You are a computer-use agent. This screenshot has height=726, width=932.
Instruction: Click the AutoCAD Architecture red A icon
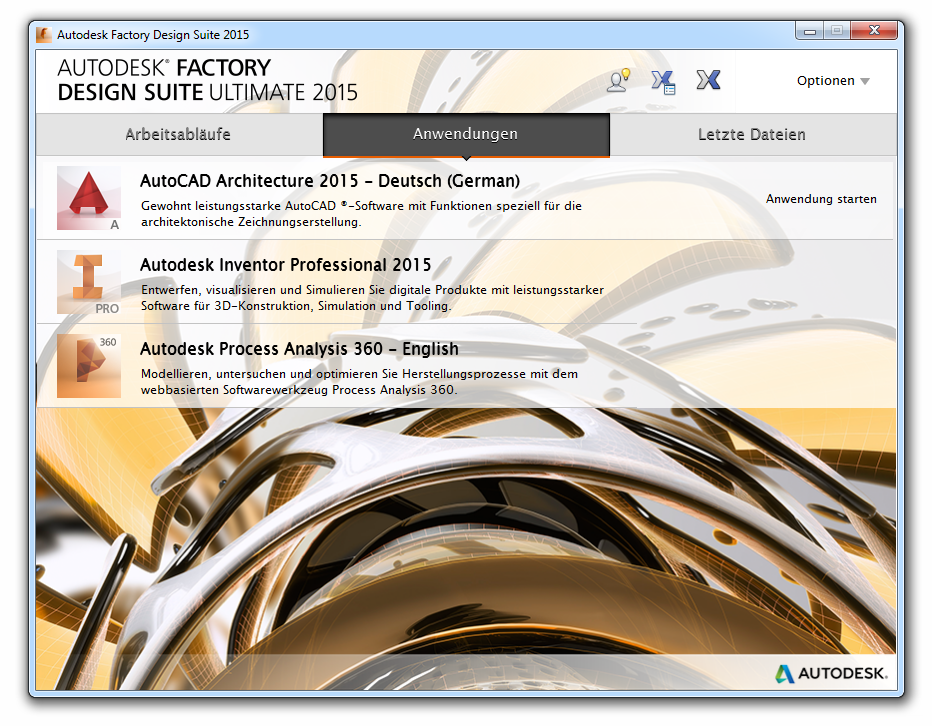[x=89, y=198]
